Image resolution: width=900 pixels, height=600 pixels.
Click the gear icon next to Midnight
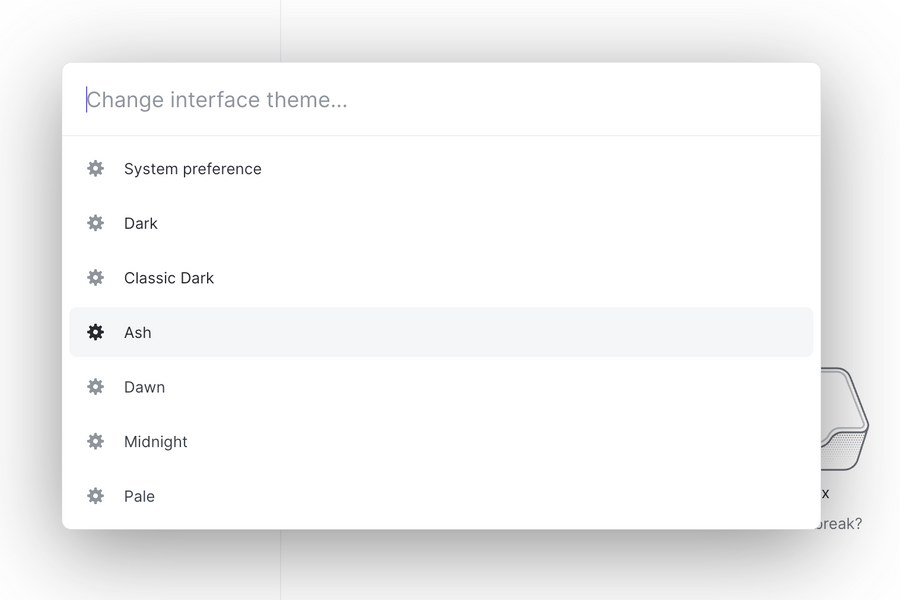tap(95, 441)
